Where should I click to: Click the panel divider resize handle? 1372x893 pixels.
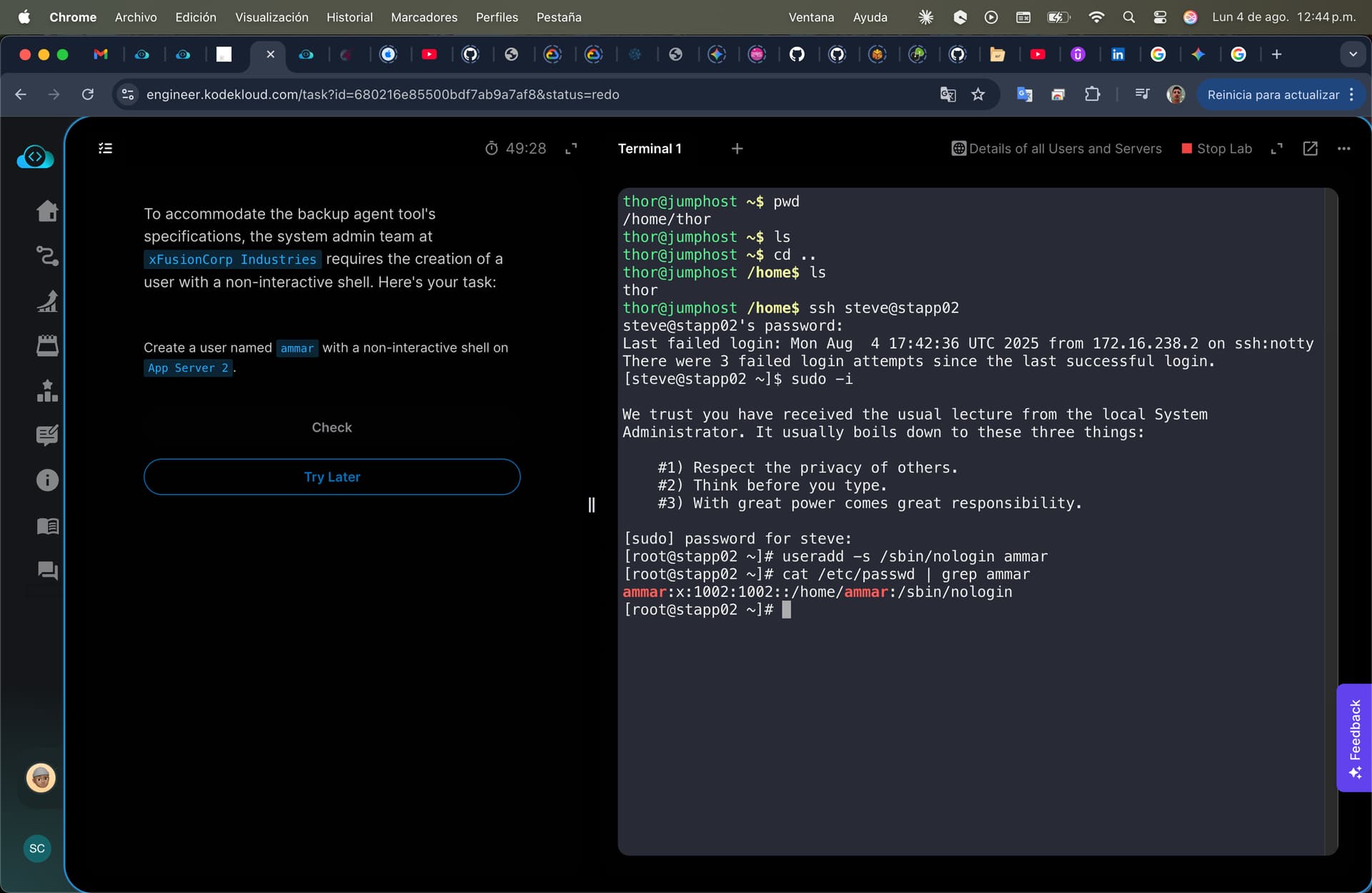pyautogui.click(x=591, y=505)
